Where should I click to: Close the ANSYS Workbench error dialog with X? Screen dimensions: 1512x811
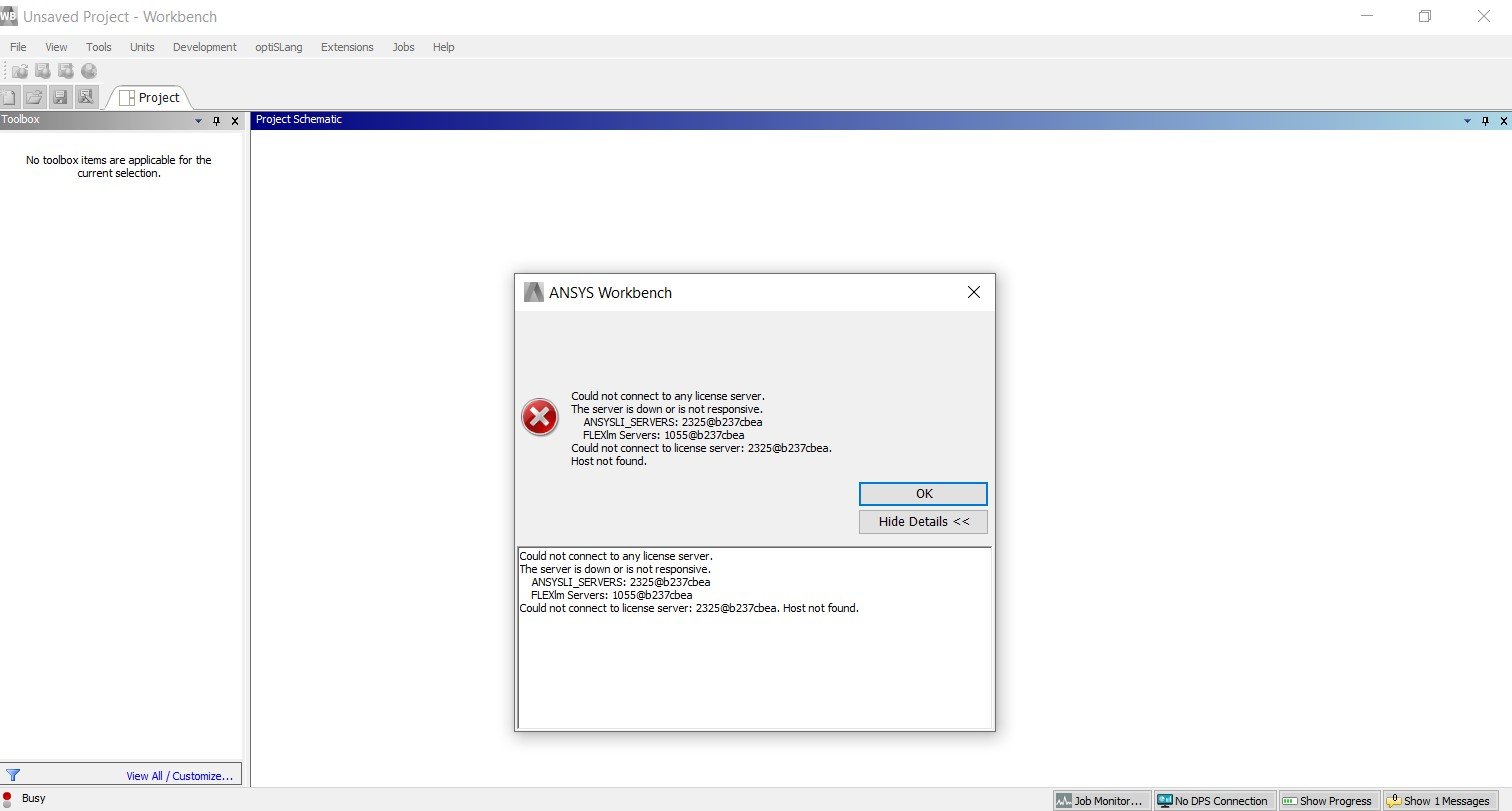click(974, 292)
